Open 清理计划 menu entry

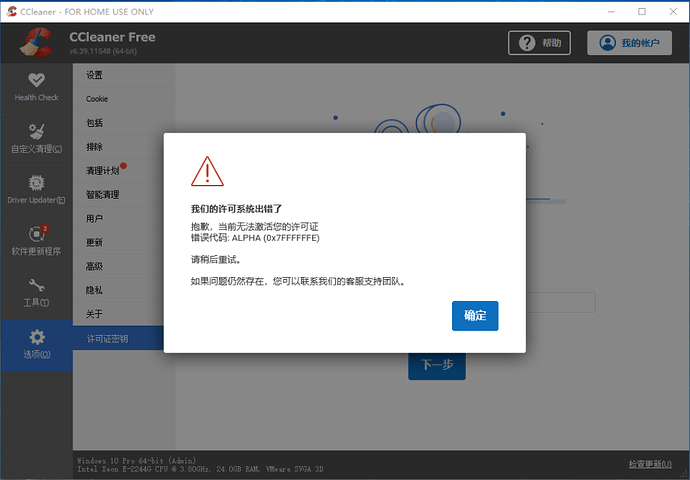(102, 171)
